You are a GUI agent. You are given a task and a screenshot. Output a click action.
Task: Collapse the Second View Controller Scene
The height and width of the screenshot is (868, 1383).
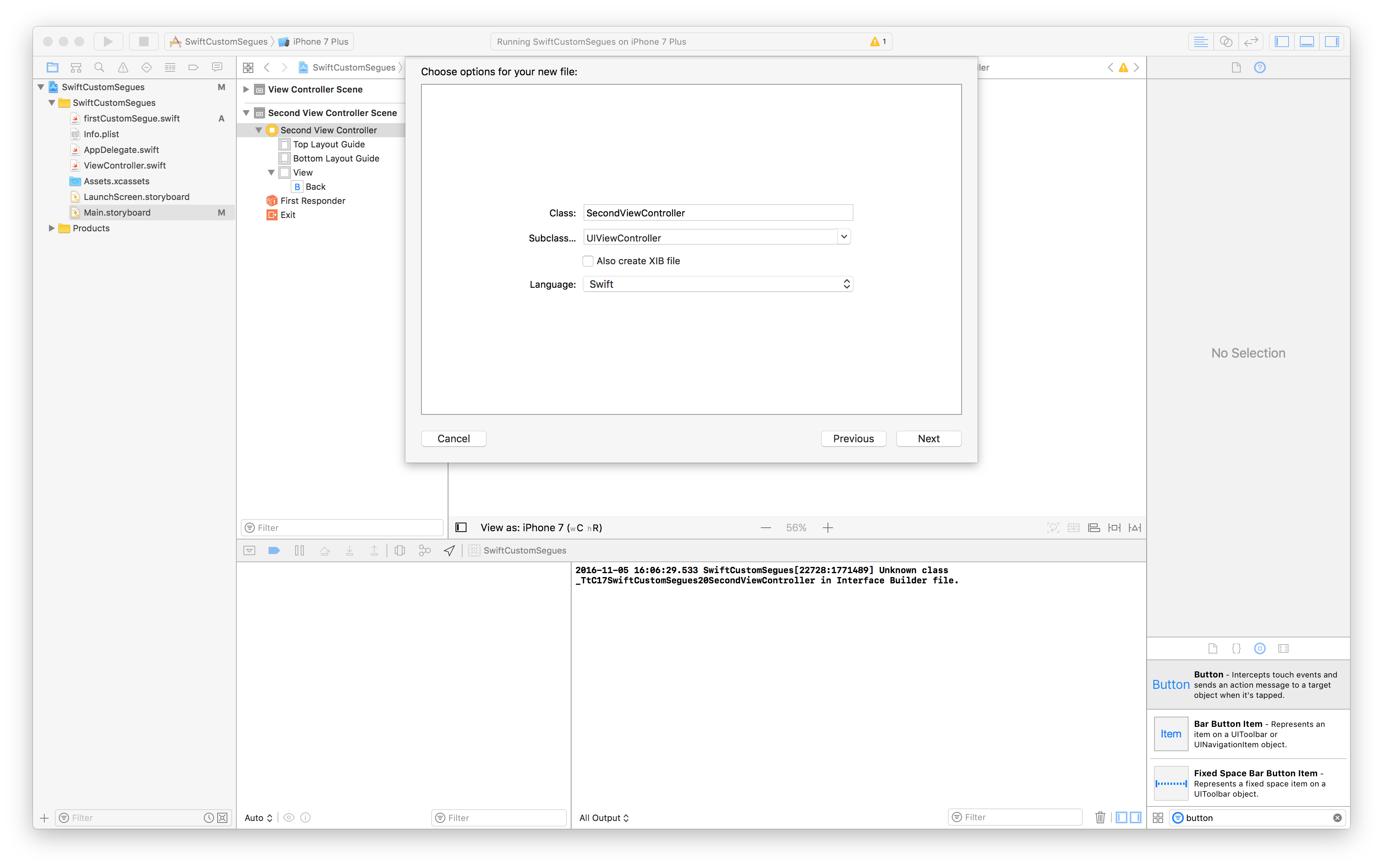(x=246, y=113)
